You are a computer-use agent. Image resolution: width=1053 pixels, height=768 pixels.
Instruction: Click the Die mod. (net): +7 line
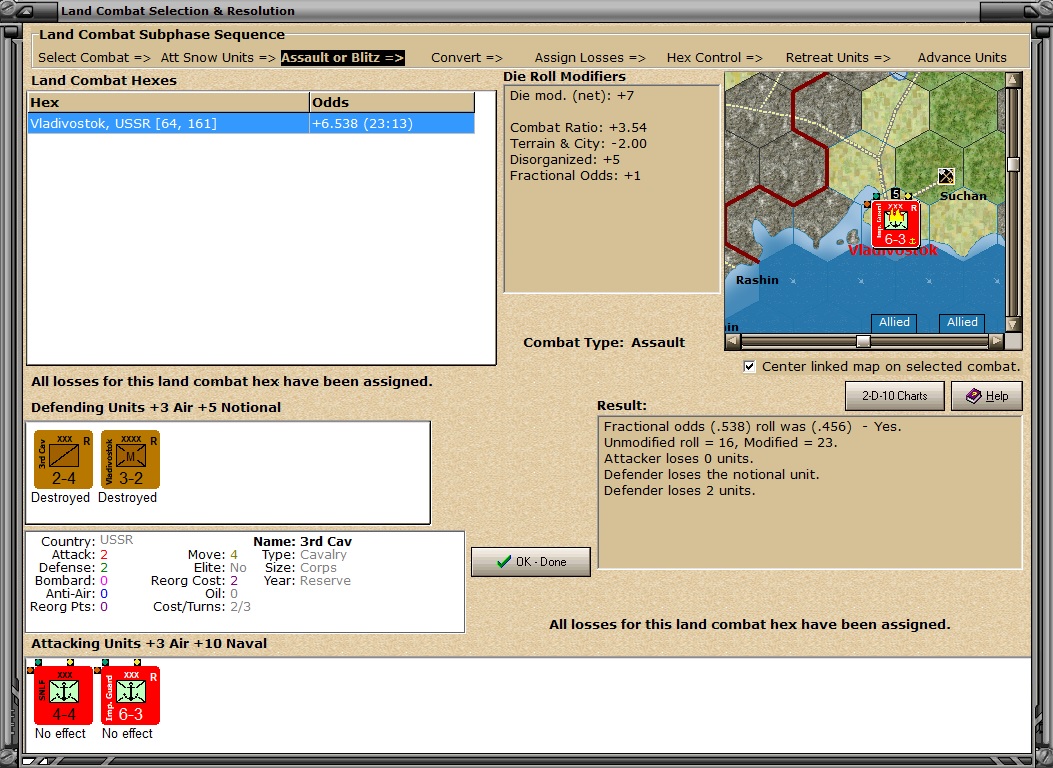point(571,95)
